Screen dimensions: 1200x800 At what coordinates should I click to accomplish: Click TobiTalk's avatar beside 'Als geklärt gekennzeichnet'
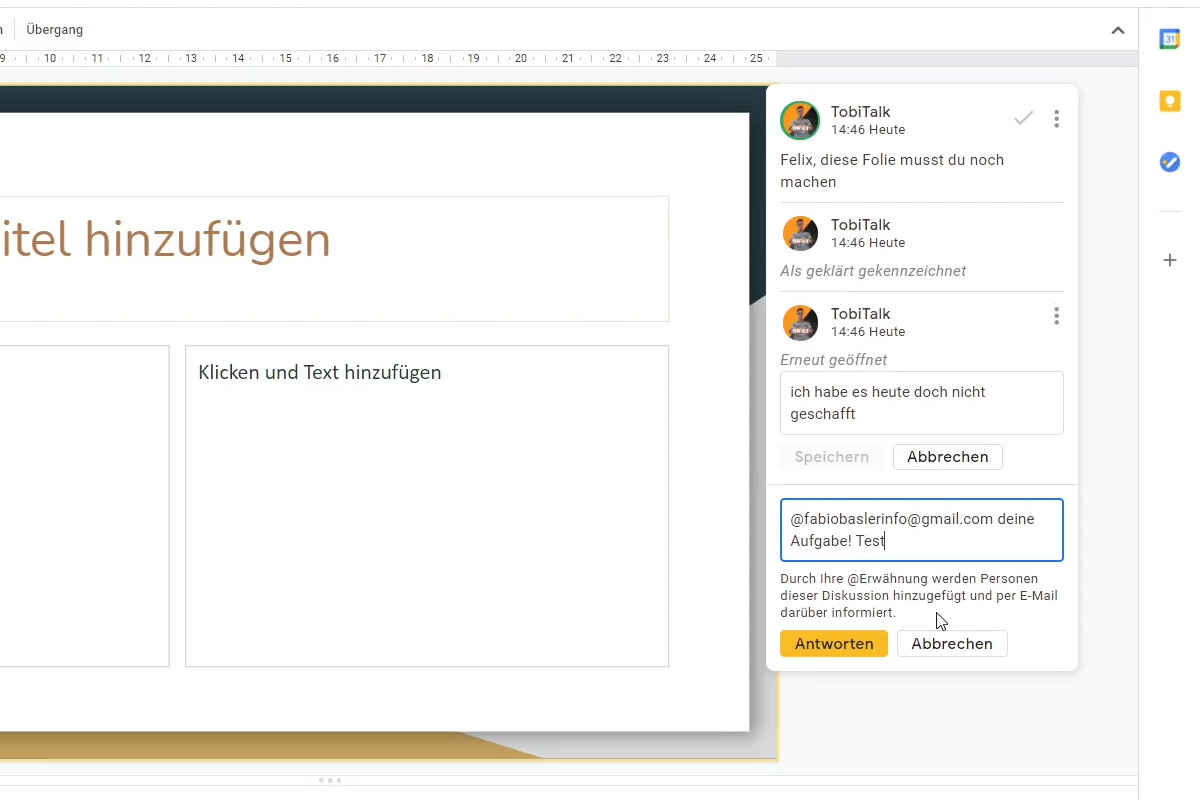pyautogui.click(x=800, y=233)
